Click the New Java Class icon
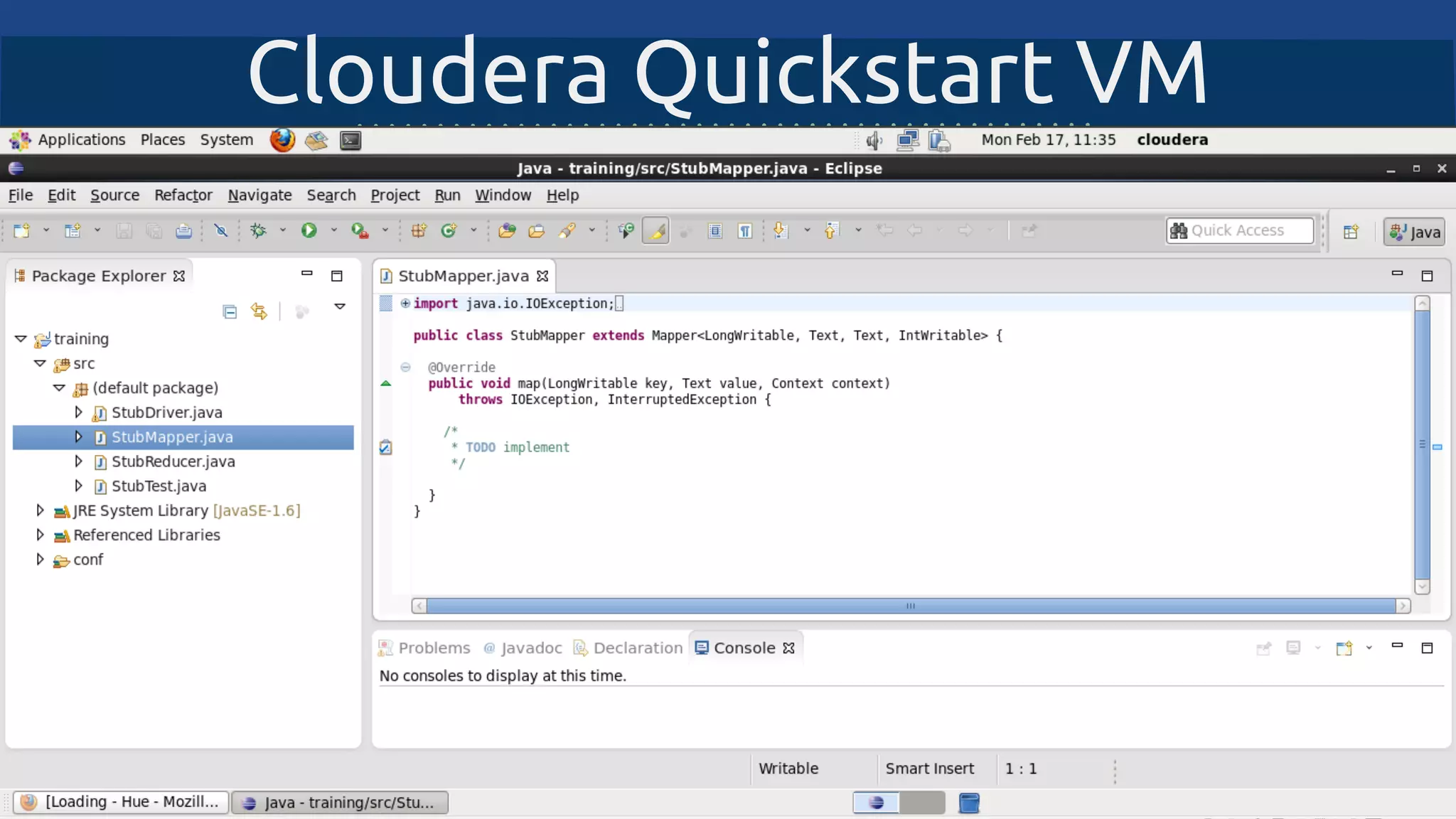This screenshot has height=819, width=1456. 449,230
